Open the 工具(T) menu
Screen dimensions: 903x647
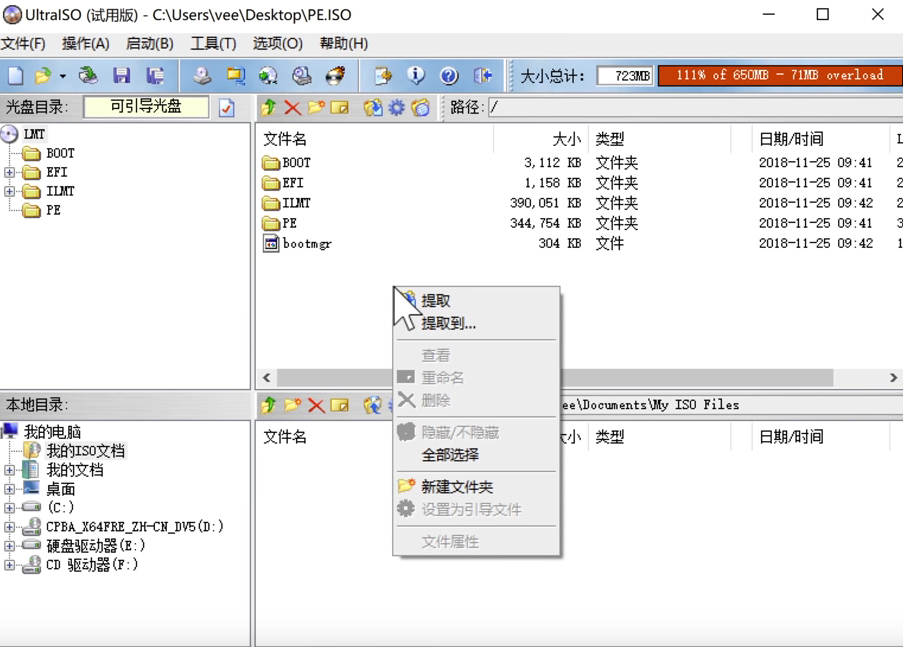click(213, 44)
